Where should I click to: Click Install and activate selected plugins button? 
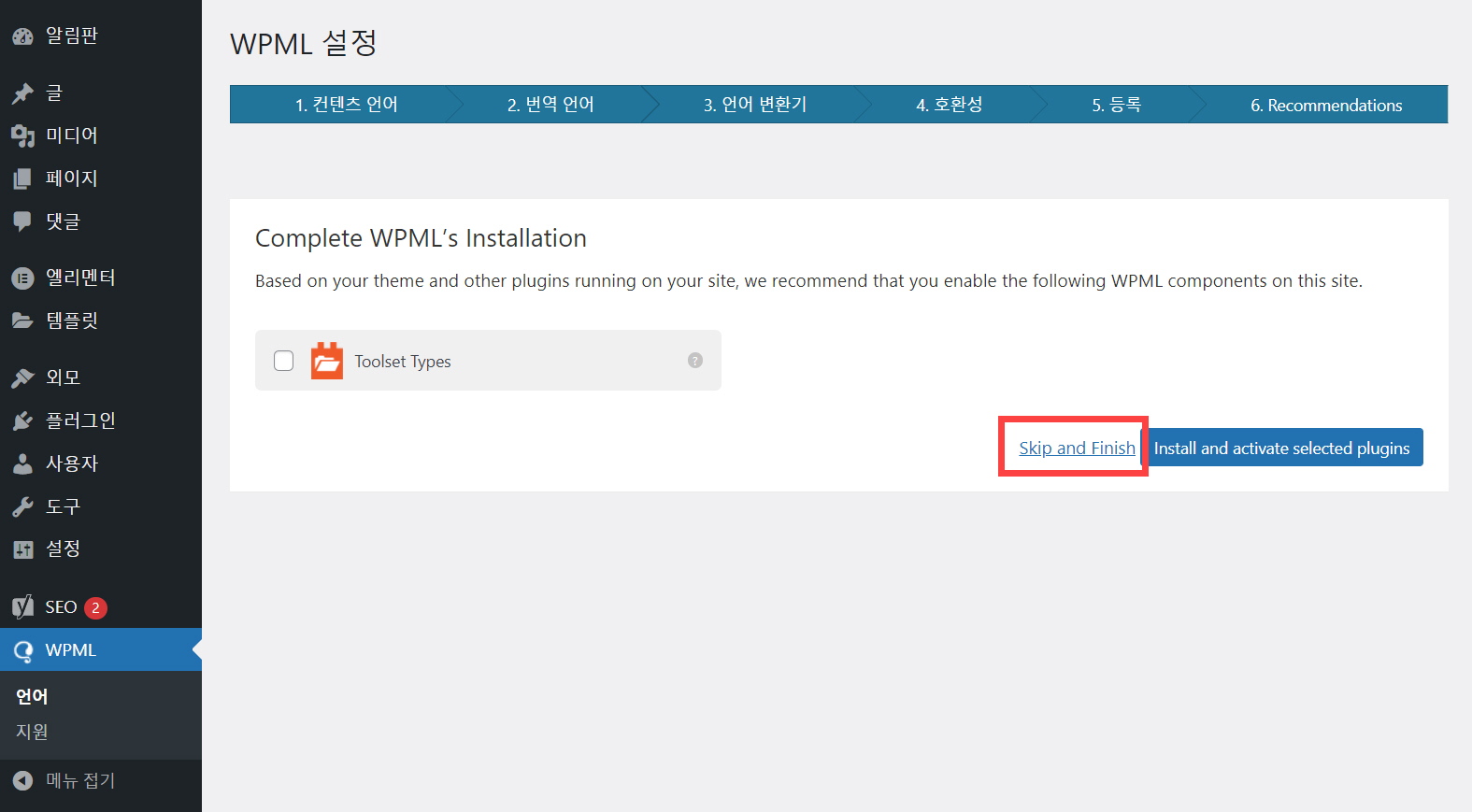click(x=1281, y=448)
